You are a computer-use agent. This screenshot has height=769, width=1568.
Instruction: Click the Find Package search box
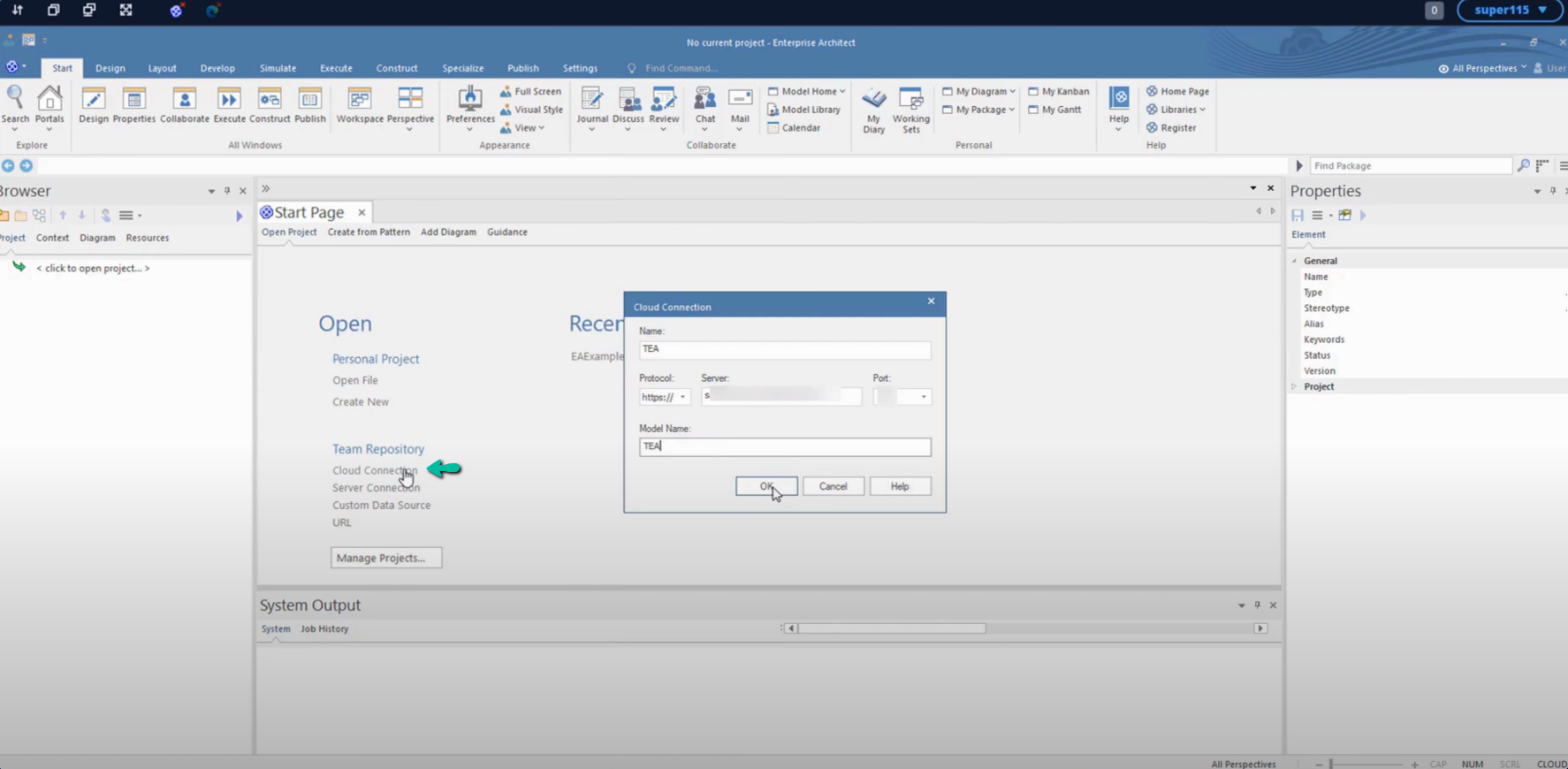[x=1411, y=165]
